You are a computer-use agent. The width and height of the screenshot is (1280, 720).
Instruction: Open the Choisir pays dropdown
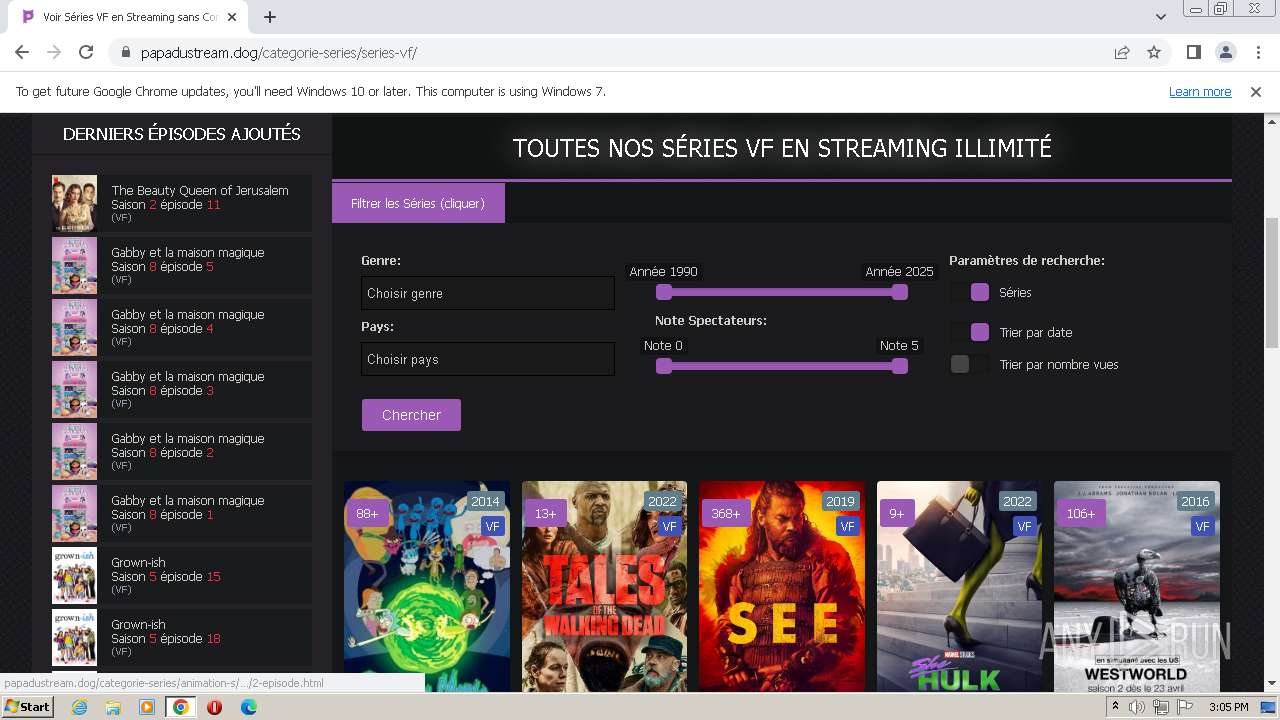488,359
